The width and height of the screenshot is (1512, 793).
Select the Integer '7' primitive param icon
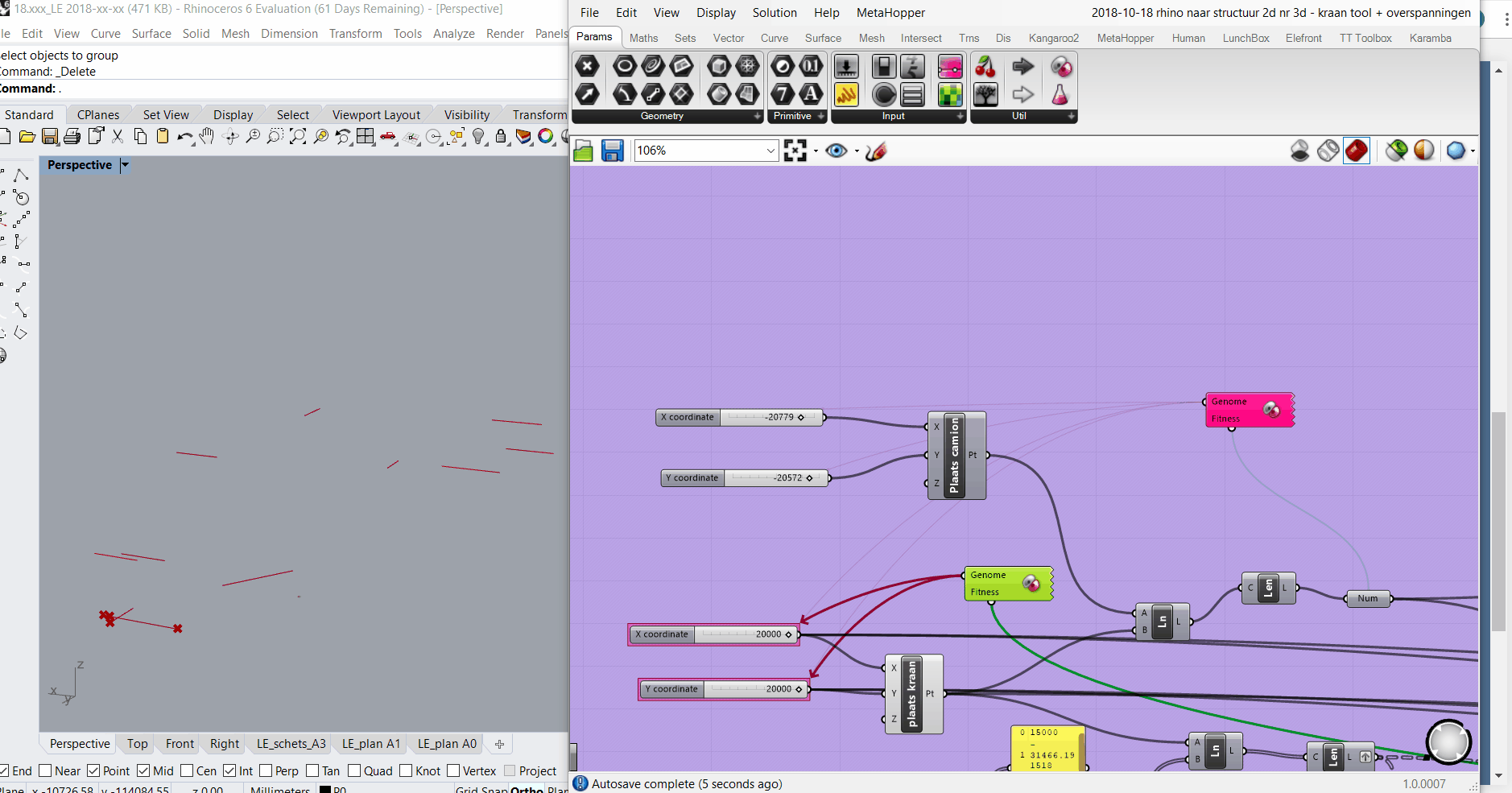tap(783, 94)
